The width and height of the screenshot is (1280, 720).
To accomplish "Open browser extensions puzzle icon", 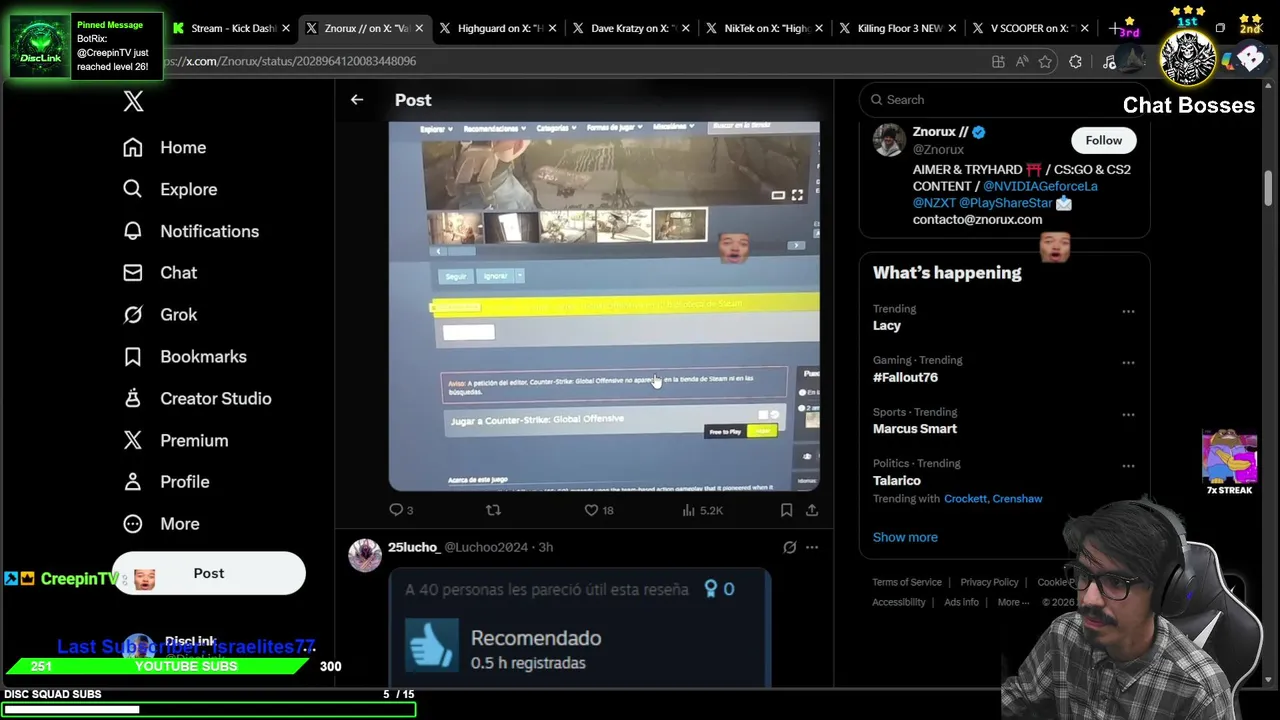I will 1075,62.
